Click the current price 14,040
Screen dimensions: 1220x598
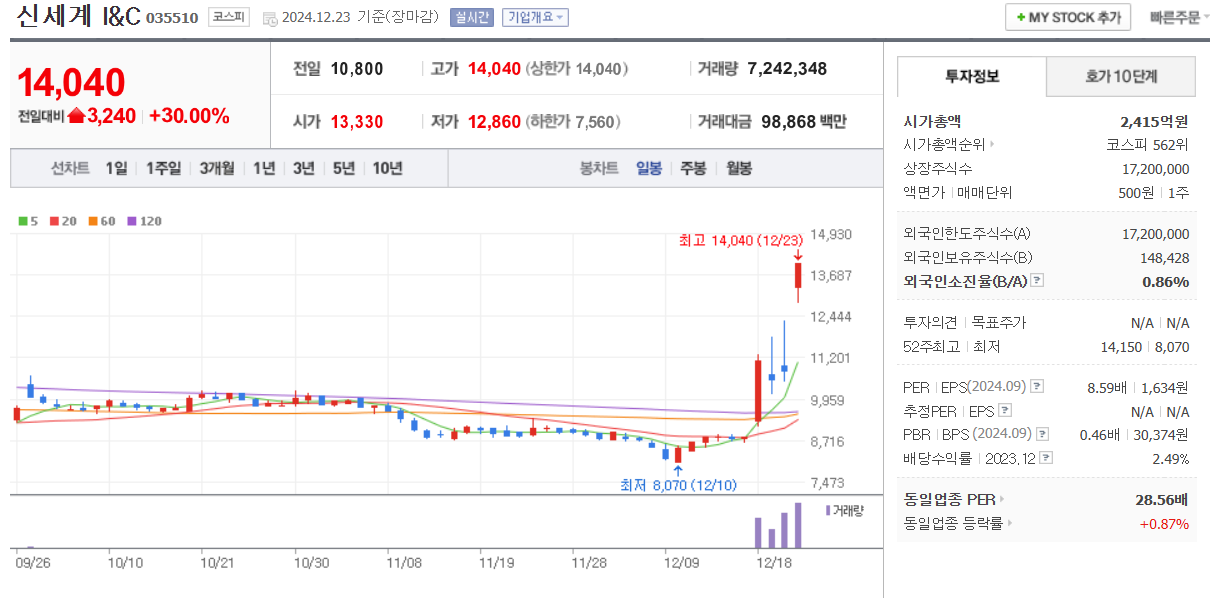pyautogui.click(x=71, y=83)
